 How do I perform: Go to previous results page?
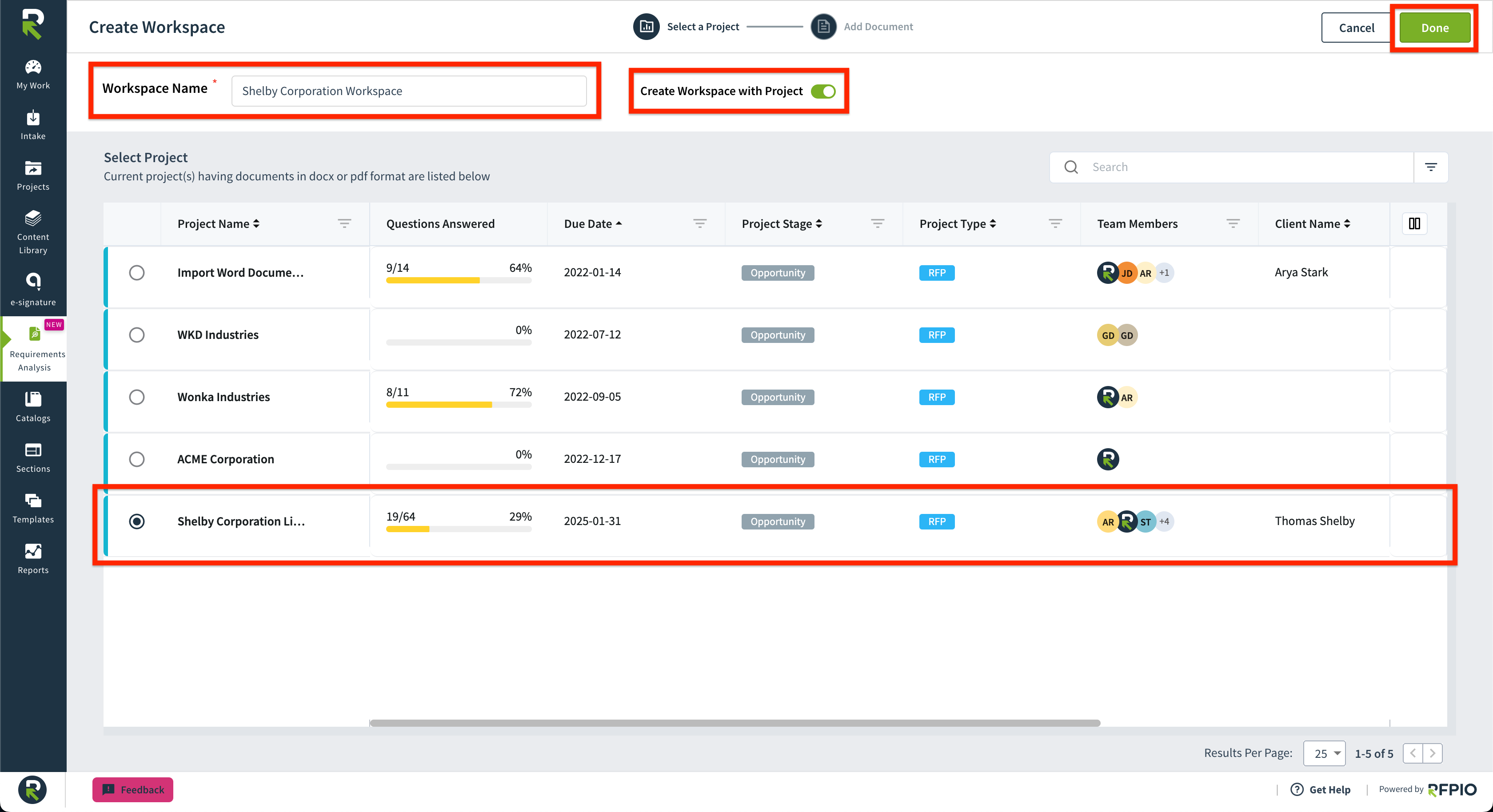[1413, 753]
